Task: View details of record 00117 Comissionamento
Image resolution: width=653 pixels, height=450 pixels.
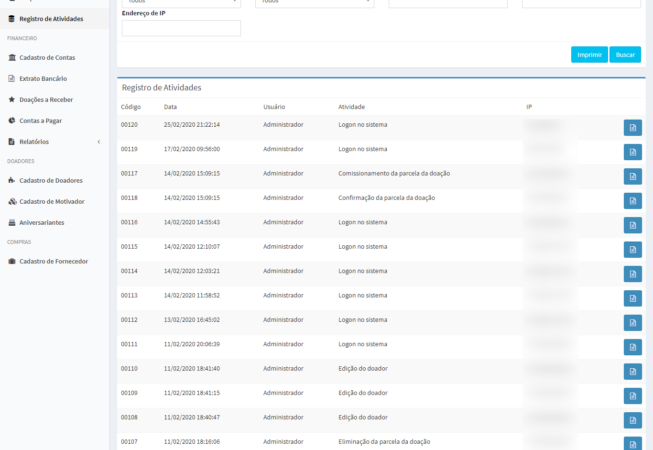Action: coord(632,175)
